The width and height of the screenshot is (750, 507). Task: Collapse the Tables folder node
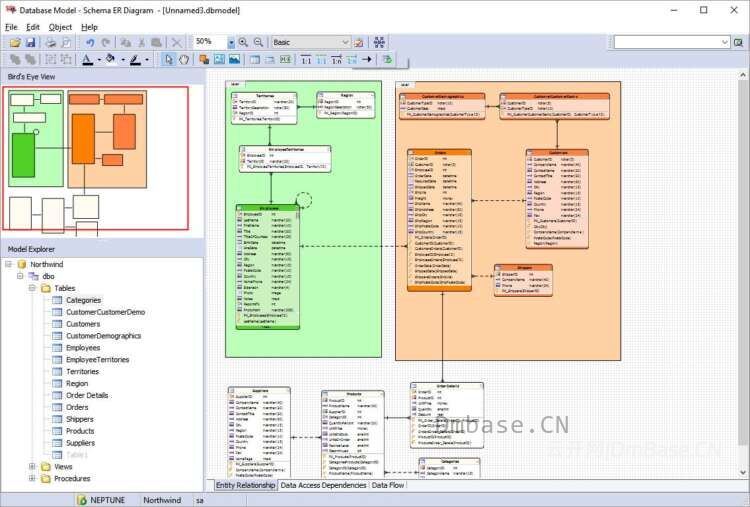click(x=32, y=288)
